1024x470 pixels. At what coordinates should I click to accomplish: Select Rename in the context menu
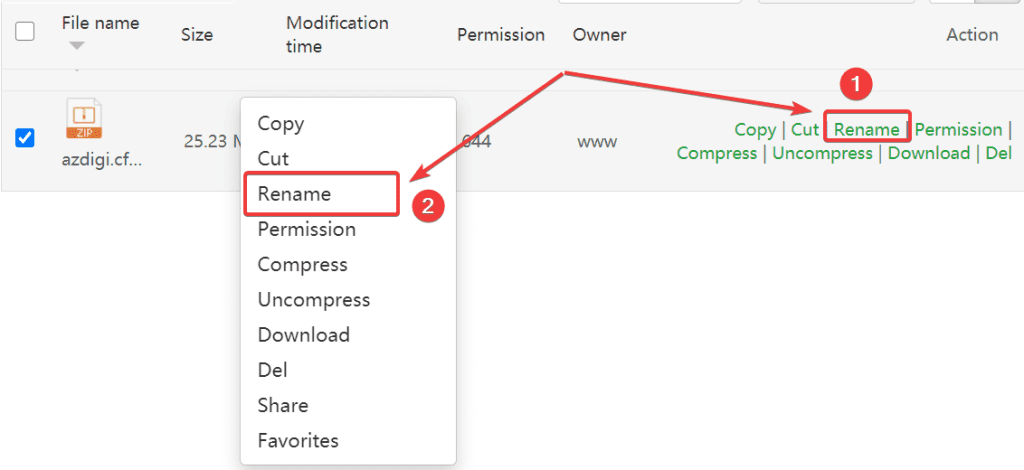tap(294, 193)
